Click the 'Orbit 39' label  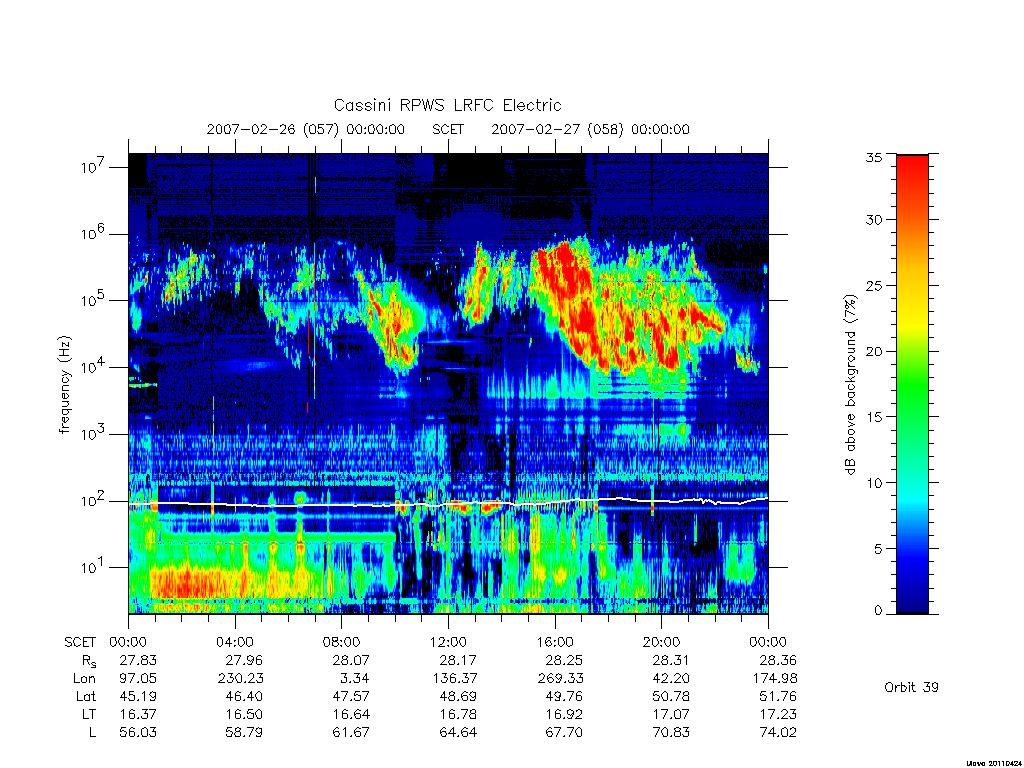[911, 687]
